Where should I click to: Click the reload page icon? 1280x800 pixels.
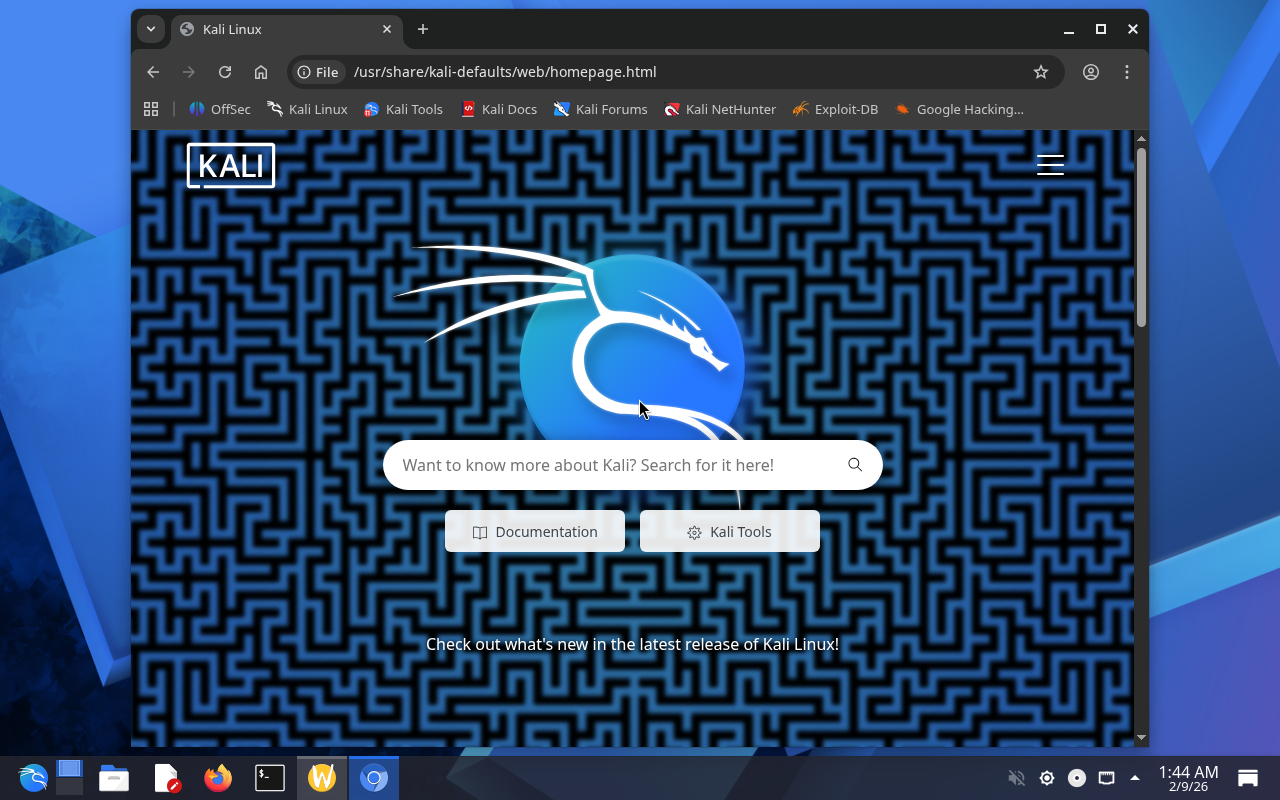pos(225,72)
